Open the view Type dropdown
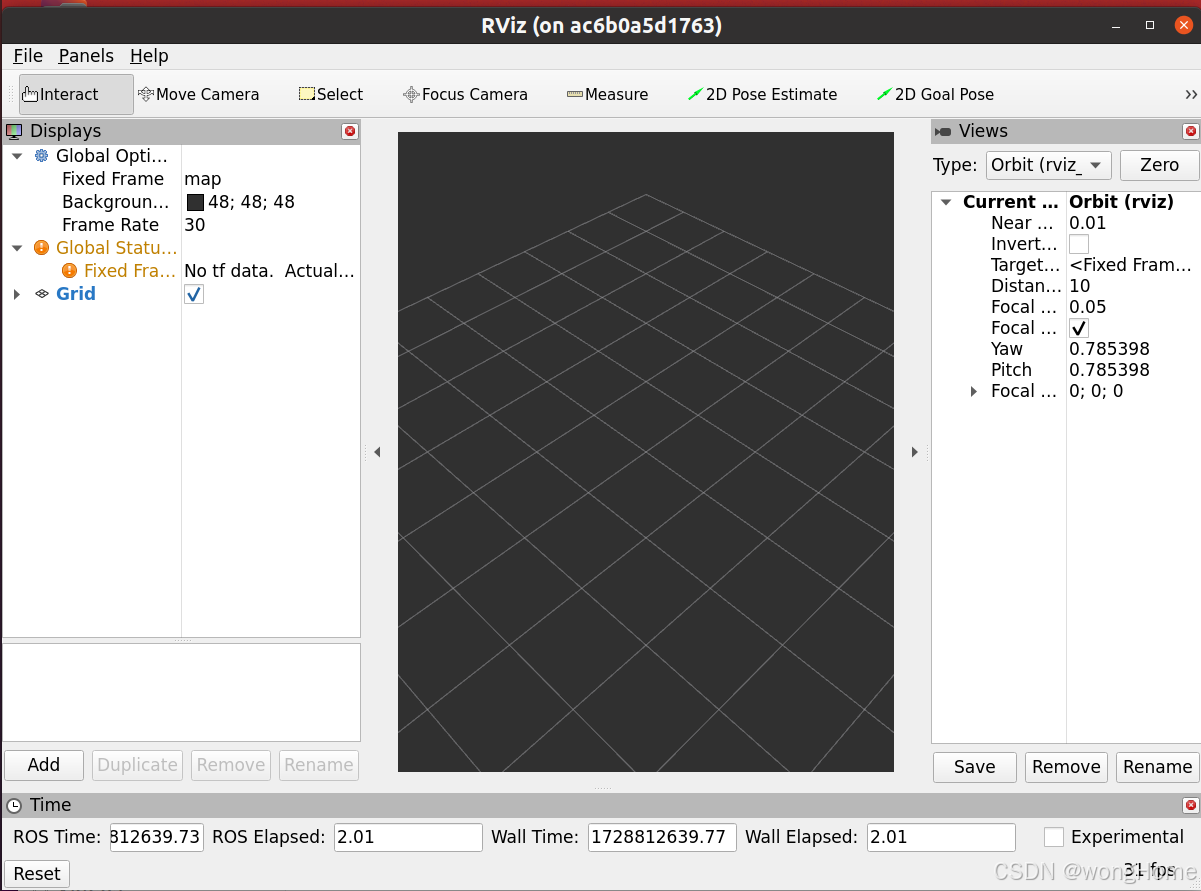This screenshot has height=891, width=1201. [1048, 165]
